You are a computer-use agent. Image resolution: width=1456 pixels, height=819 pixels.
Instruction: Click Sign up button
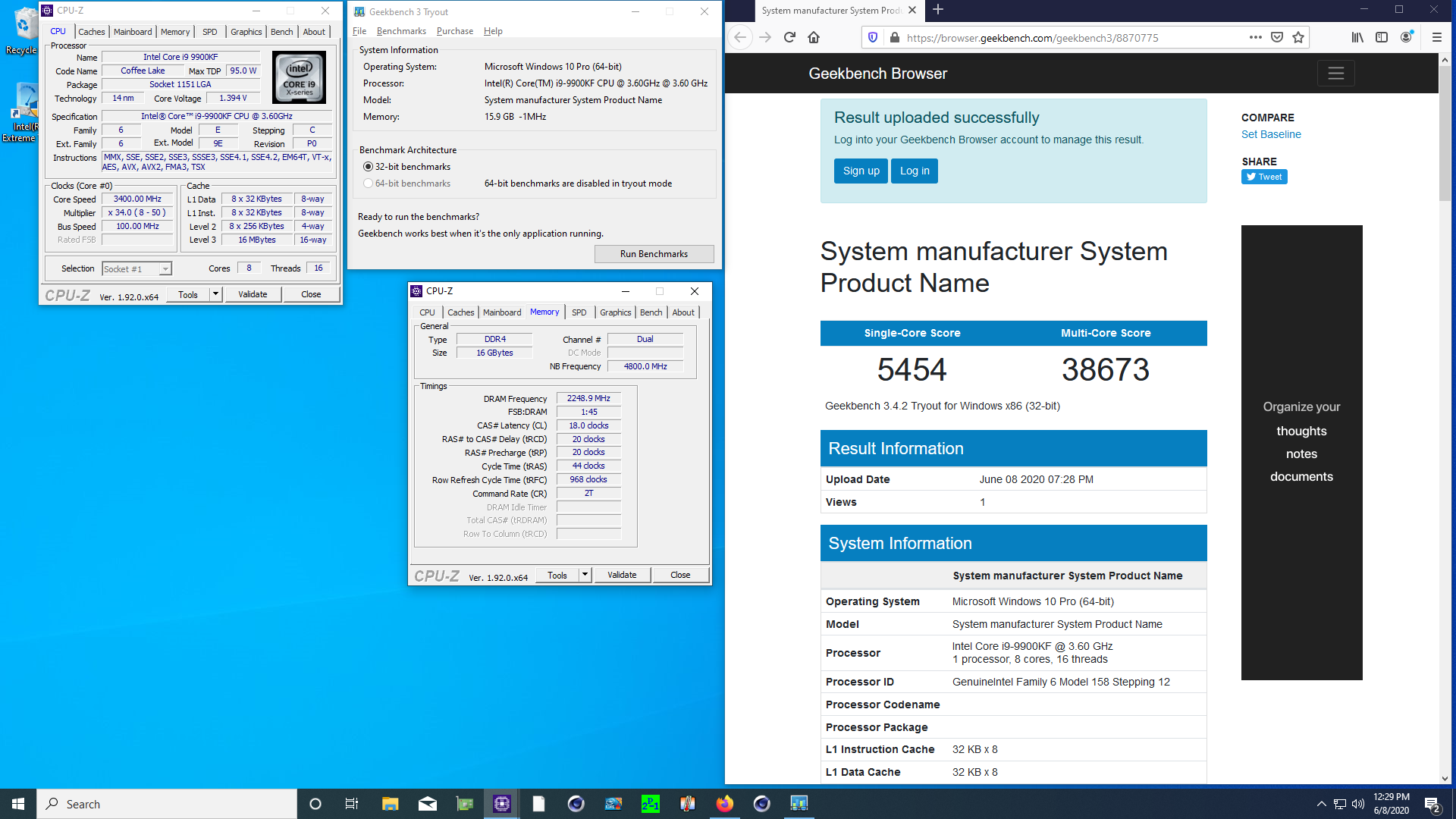click(x=861, y=171)
